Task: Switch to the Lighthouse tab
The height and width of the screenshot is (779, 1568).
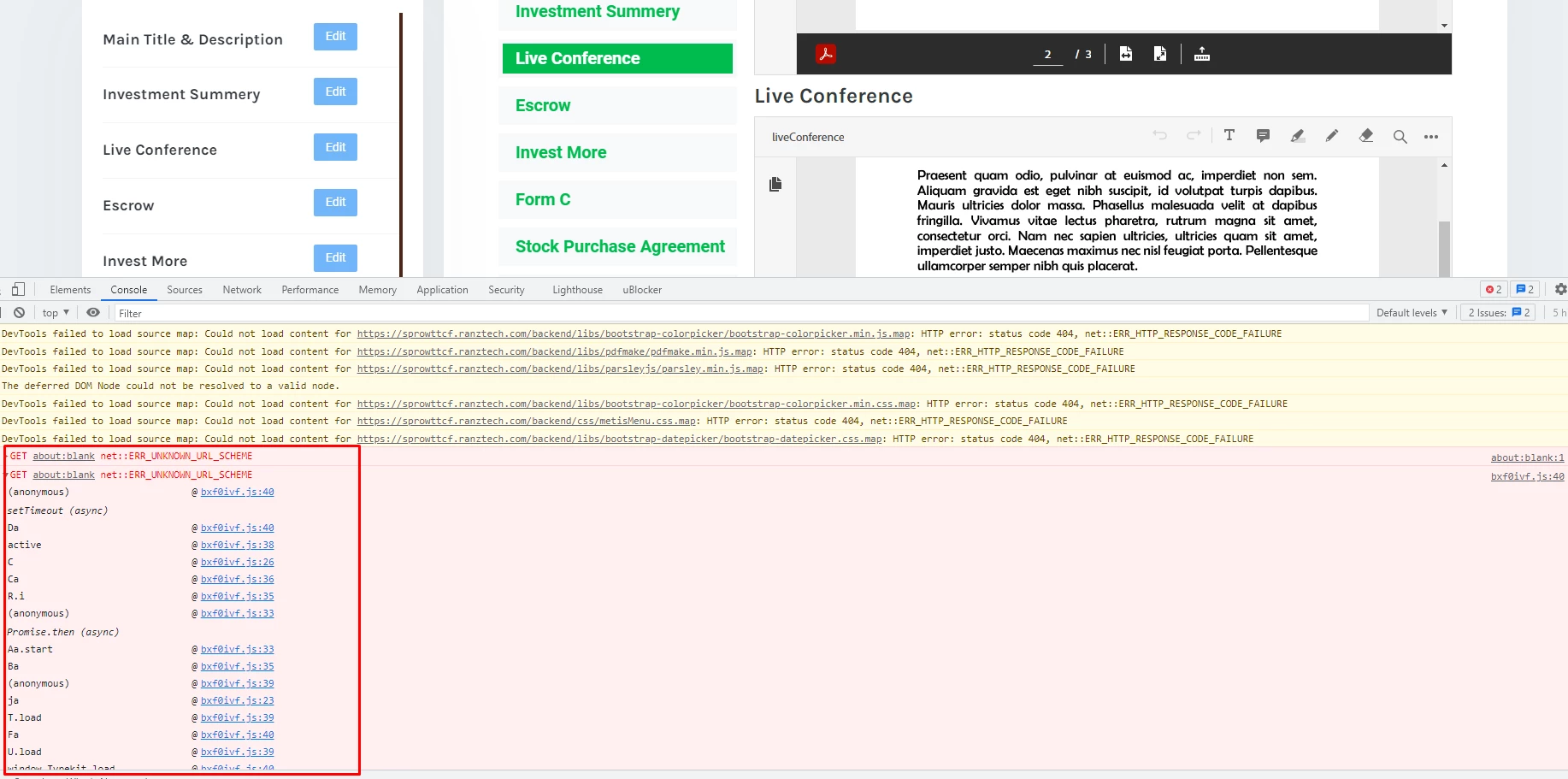Action: click(x=577, y=290)
